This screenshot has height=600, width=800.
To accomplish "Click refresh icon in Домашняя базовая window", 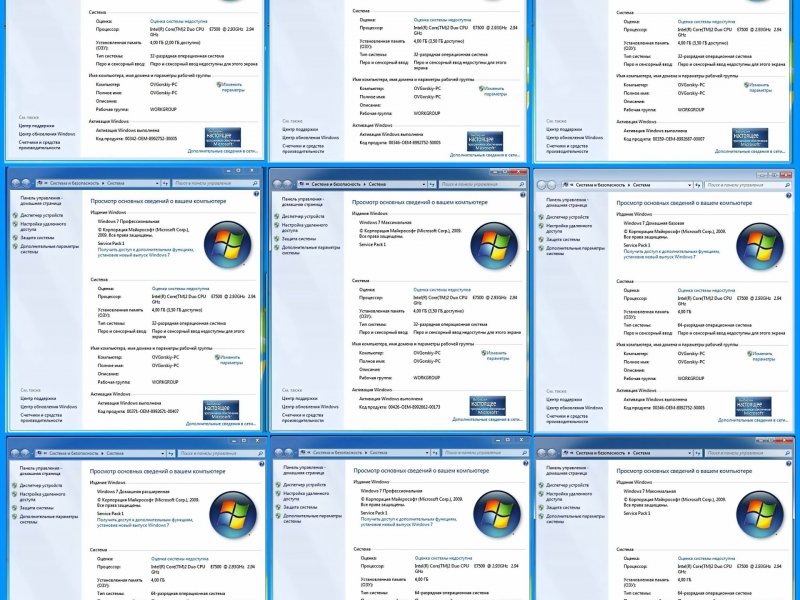I will coord(698,185).
